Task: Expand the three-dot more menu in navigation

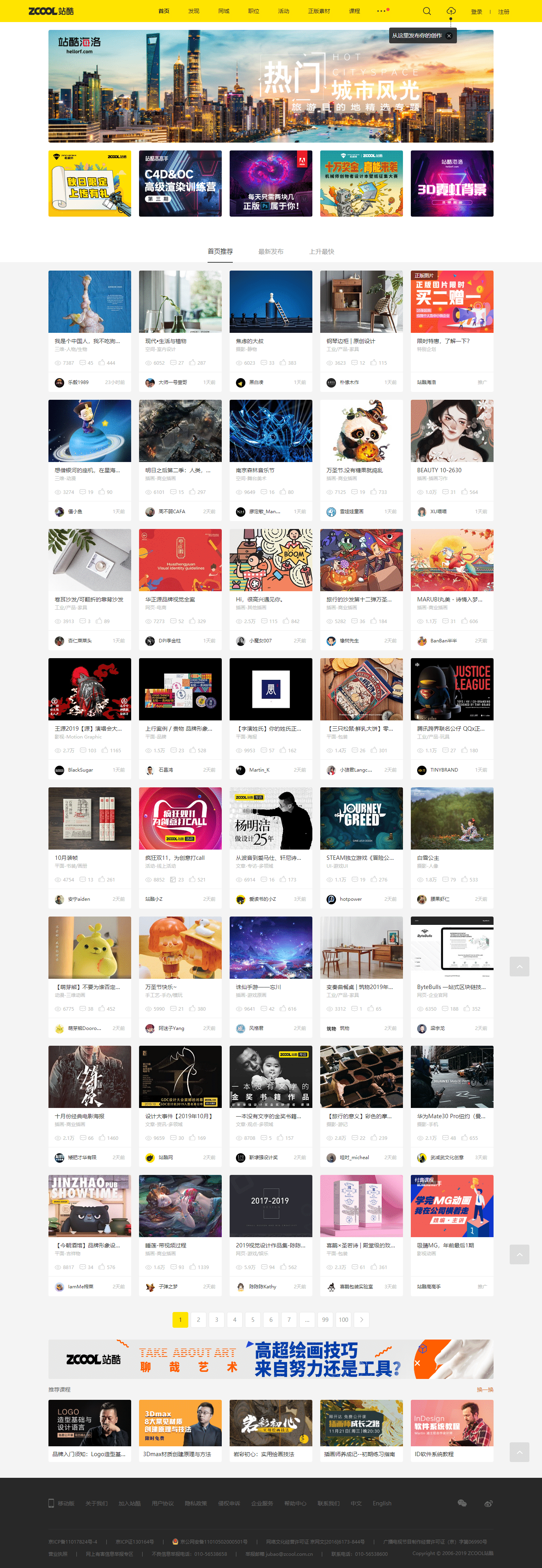Action: [381, 11]
